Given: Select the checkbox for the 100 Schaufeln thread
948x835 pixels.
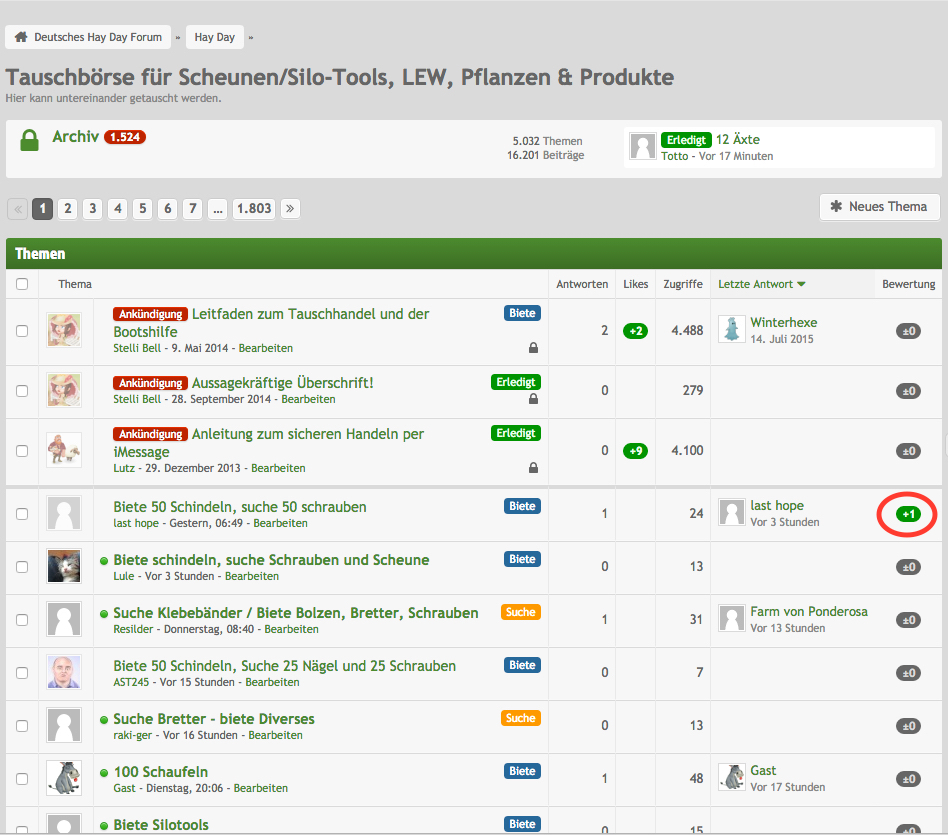Looking at the screenshot, I should coord(22,778).
